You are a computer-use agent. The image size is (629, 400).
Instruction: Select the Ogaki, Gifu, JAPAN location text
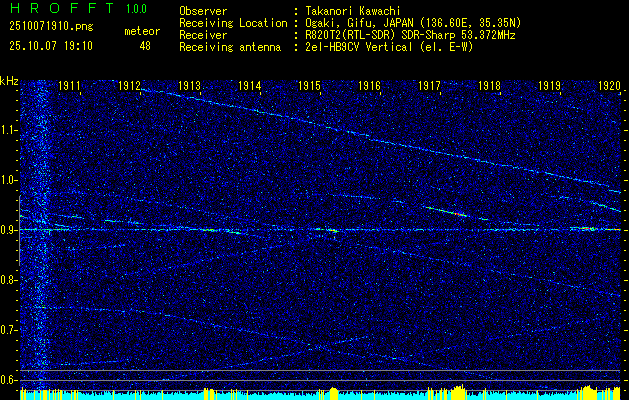413,23
